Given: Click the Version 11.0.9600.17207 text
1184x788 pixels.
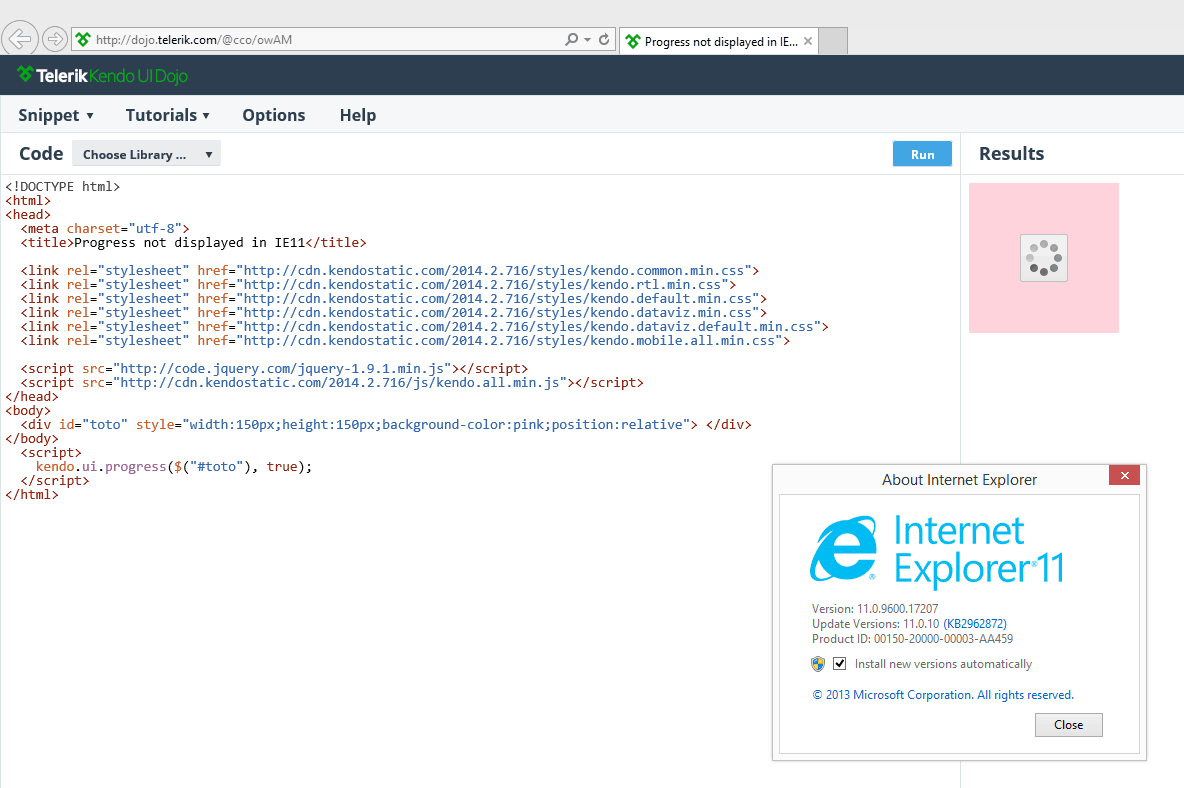Looking at the screenshot, I should pos(875,609).
